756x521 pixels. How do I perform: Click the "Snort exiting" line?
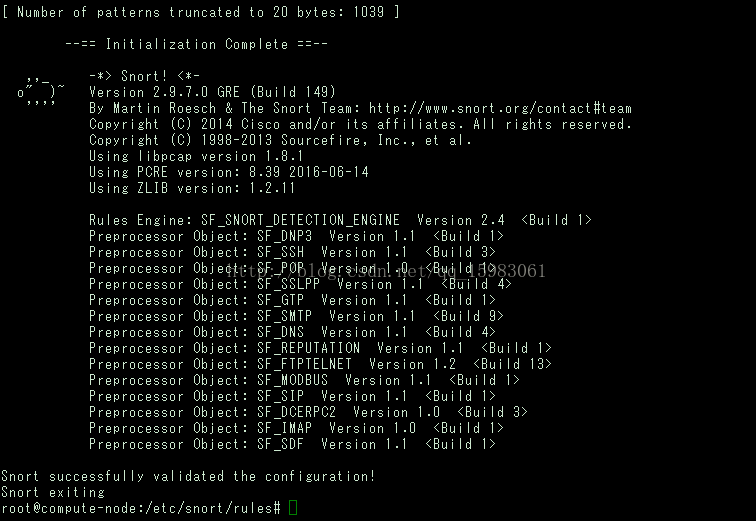52,492
